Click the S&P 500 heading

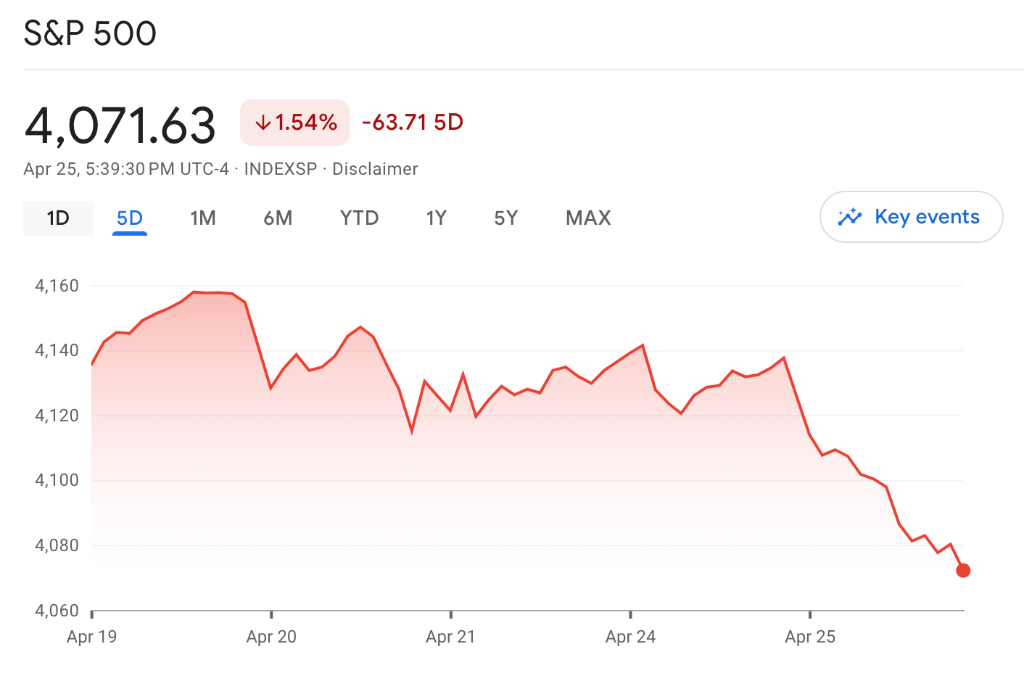tap(90, 34)
